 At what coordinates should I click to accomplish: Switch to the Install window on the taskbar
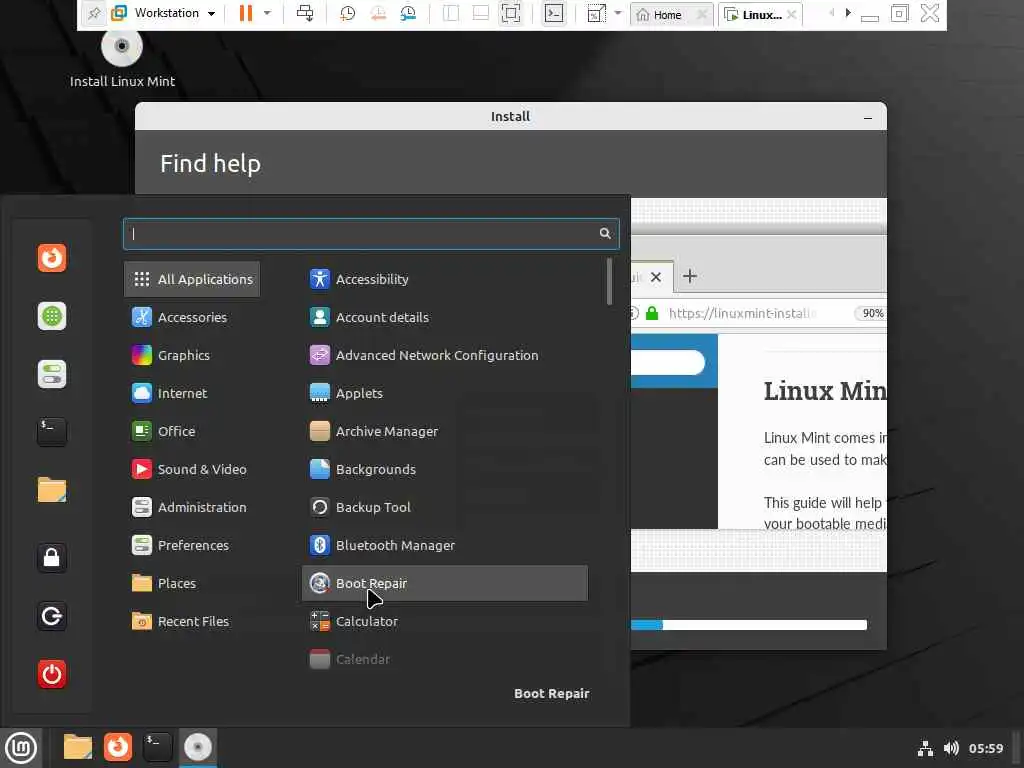197,747
